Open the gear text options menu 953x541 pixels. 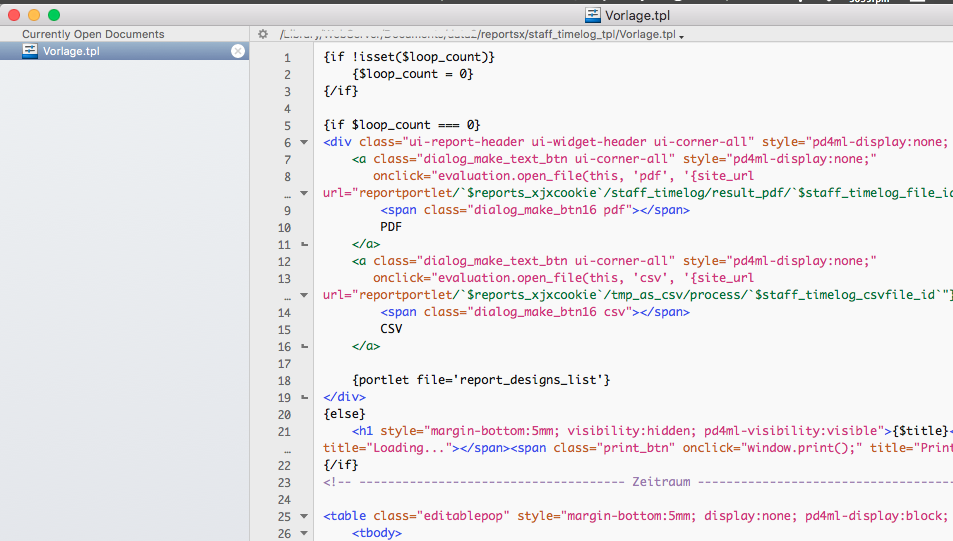(263, 34)
